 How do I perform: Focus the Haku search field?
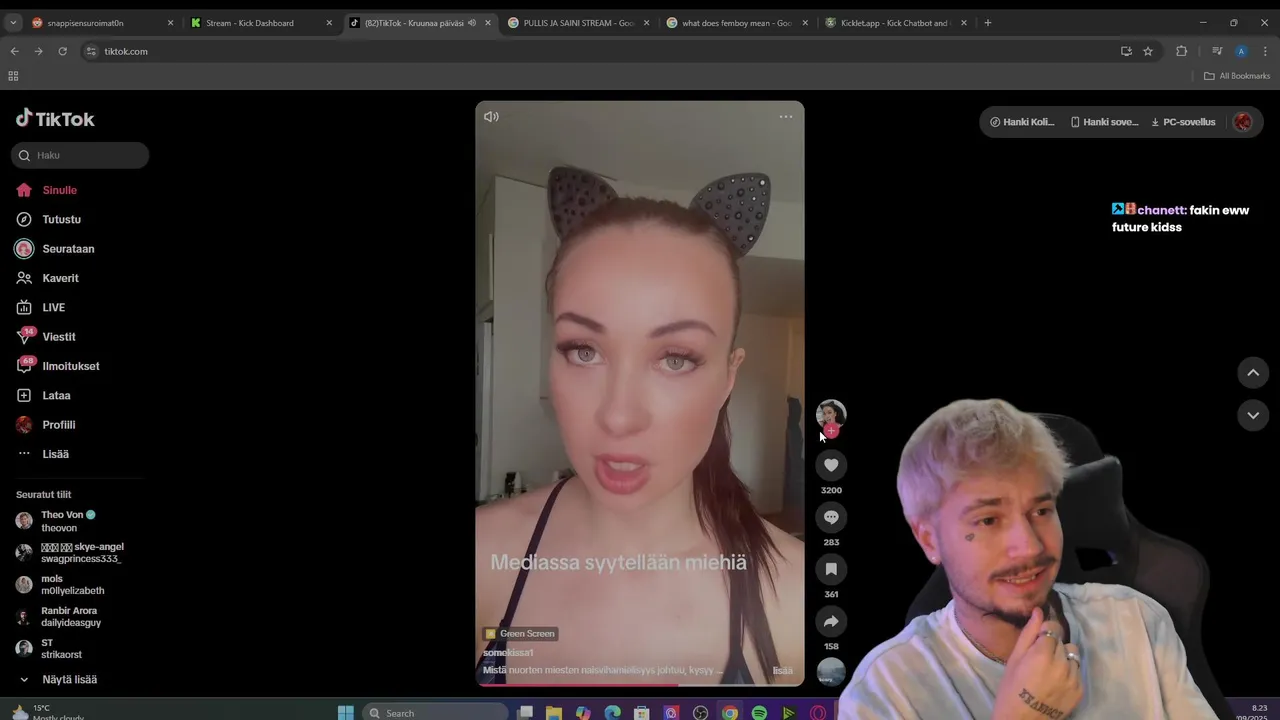tap(80, 155)
